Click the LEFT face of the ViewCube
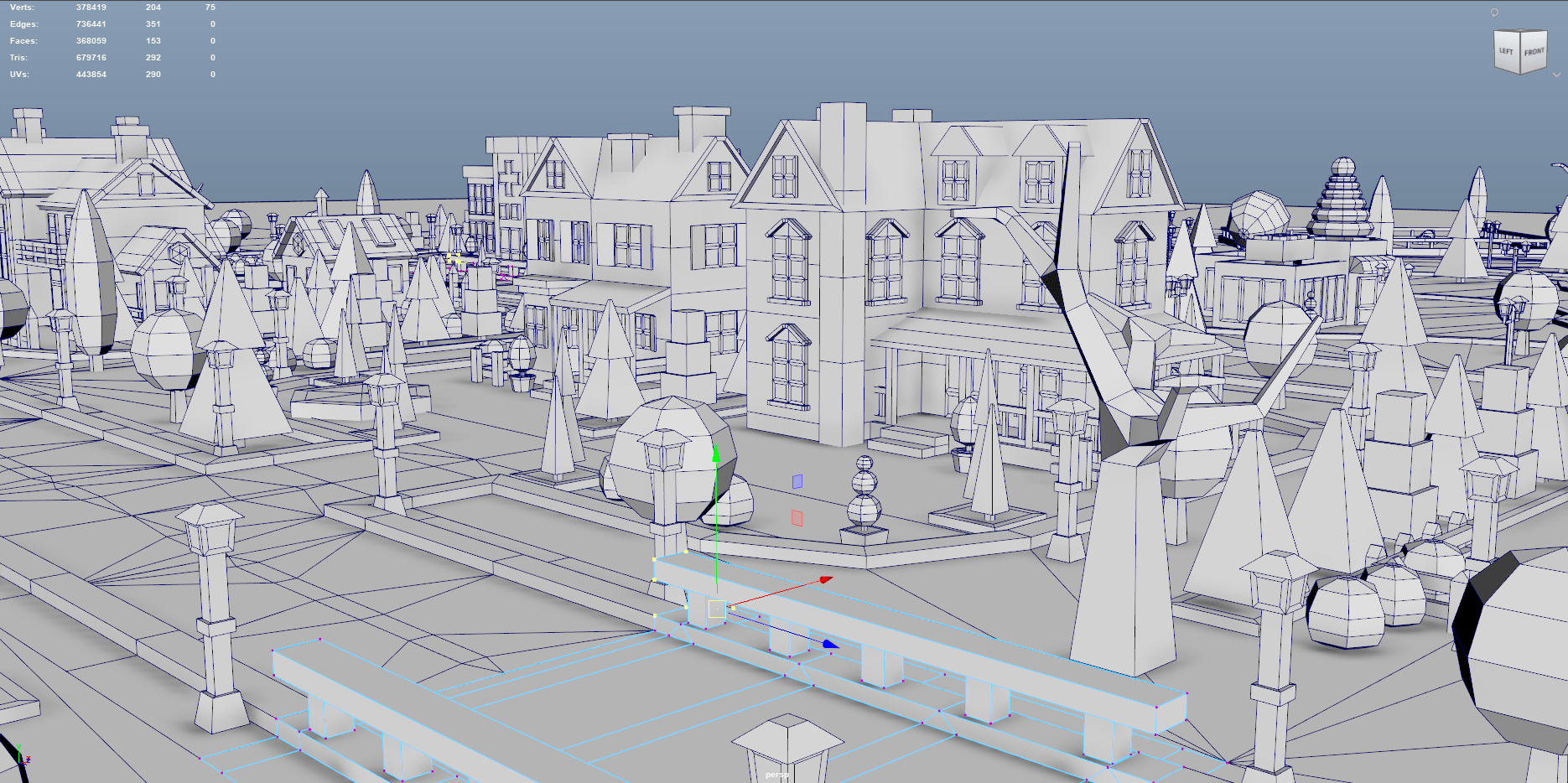1568x783 pixels. coord(1507,52)
